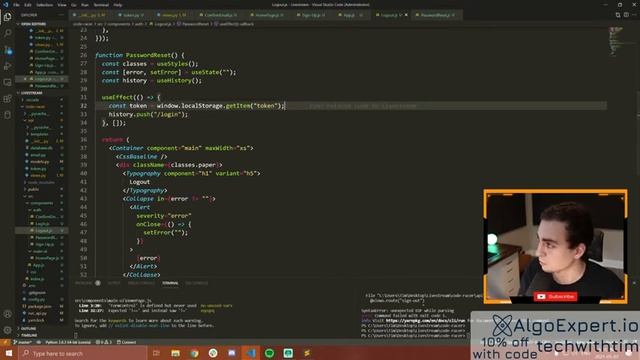Show the DEBUG CONSOLE panel tab
The height and width of the screenshot is (360, 640).
(141, 283)
